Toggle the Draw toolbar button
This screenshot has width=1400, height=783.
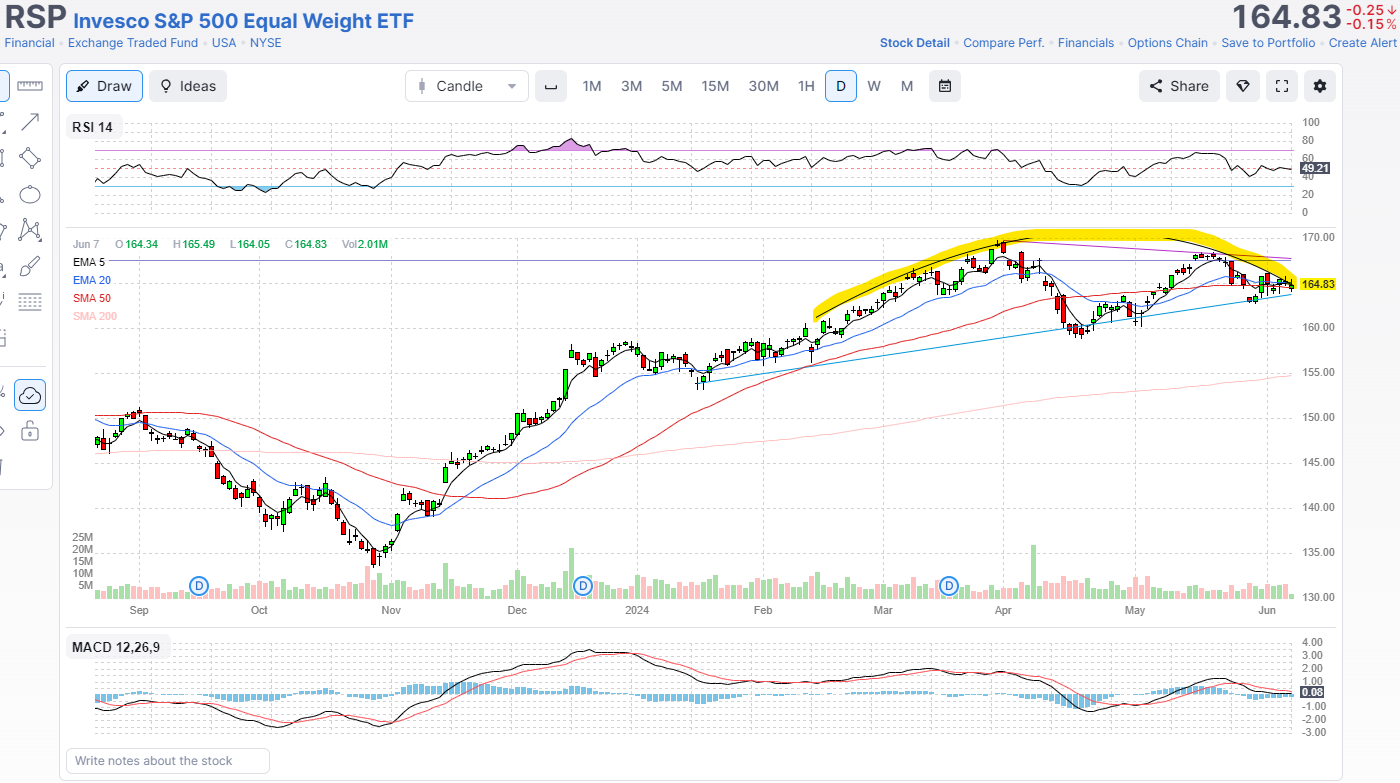coord(104,86)
